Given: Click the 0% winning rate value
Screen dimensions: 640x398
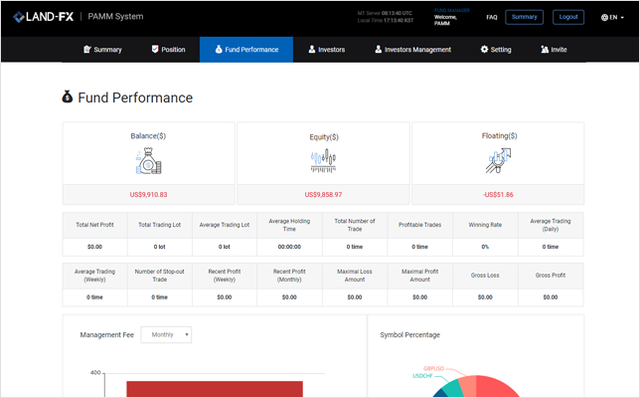Looking at the screenshot, I should [485, 247].
